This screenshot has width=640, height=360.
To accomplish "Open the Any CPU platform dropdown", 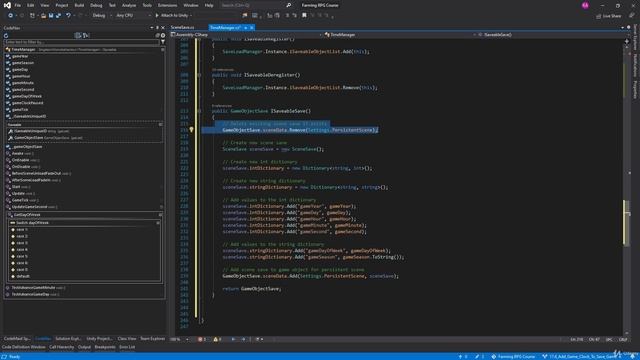I will [x=132, y=16].
